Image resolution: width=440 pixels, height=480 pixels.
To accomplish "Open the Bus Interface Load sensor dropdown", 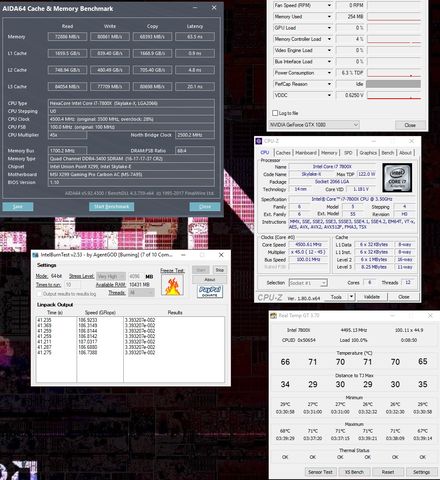I will [x=329, y=62].
